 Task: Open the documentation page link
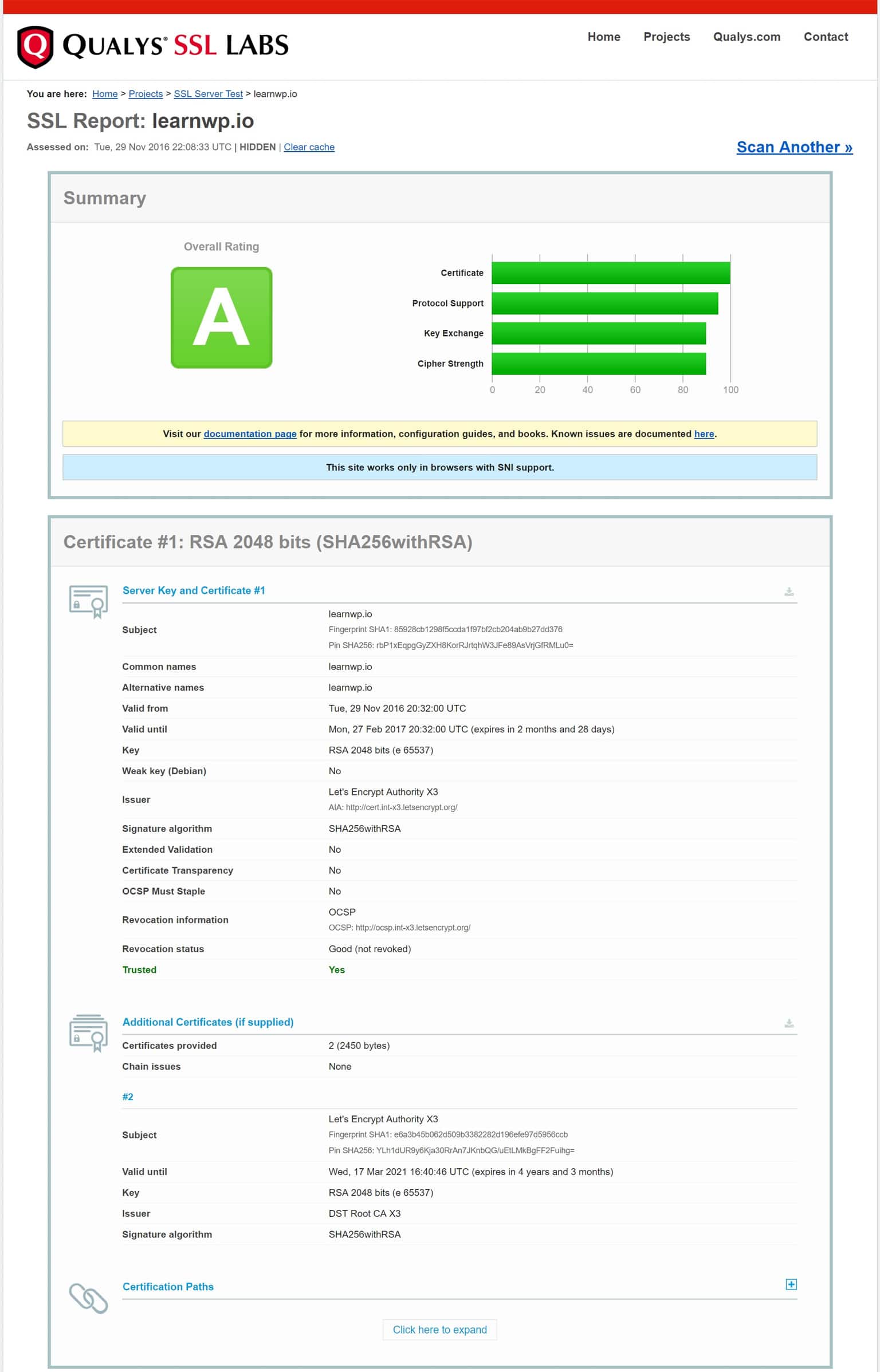click(x=250, y=434)
